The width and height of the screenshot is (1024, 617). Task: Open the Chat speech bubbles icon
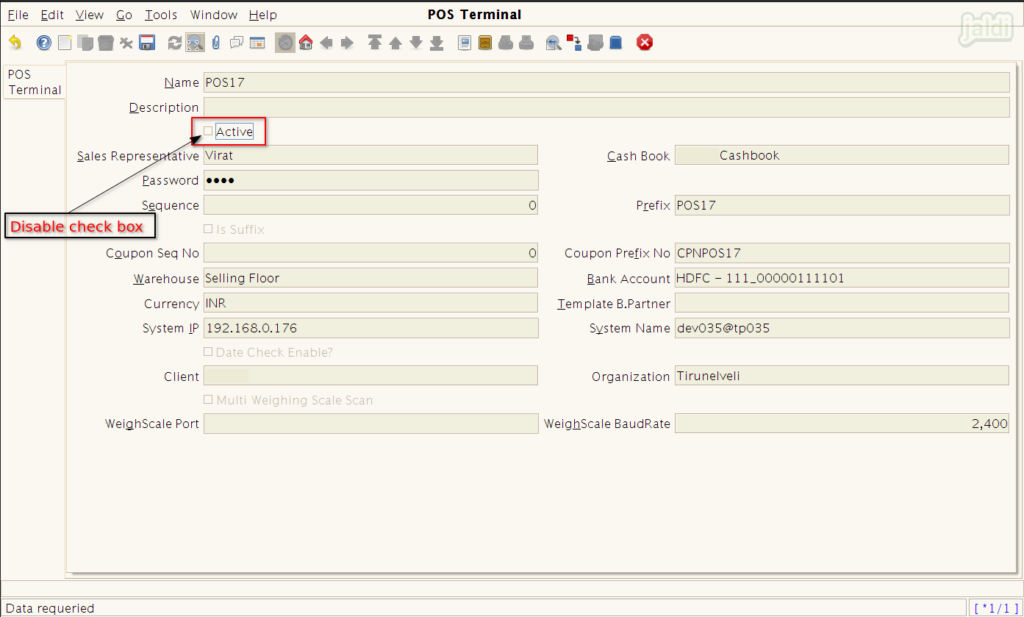click(236, 43)
